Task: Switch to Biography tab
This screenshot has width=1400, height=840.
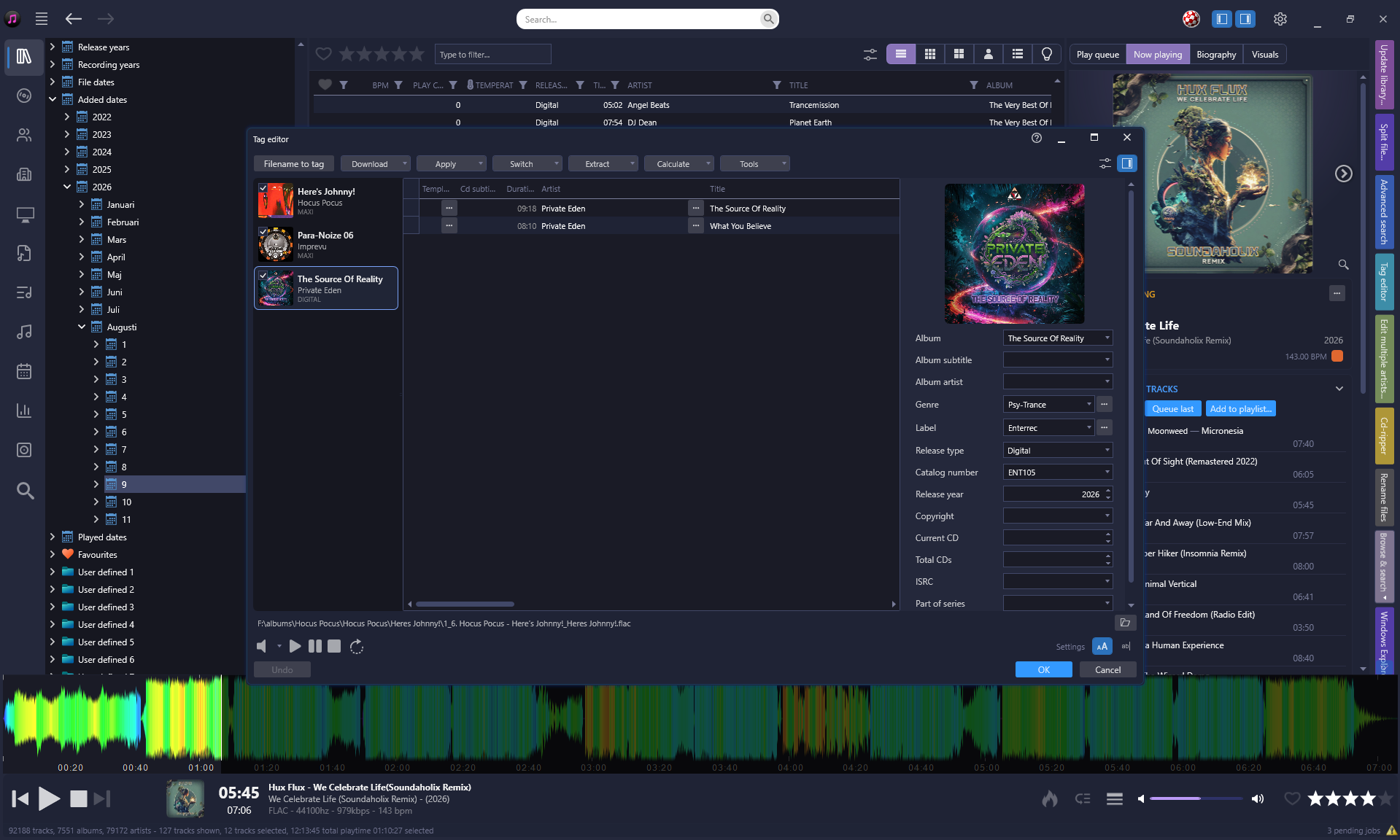Action: tap(1216, 54)
